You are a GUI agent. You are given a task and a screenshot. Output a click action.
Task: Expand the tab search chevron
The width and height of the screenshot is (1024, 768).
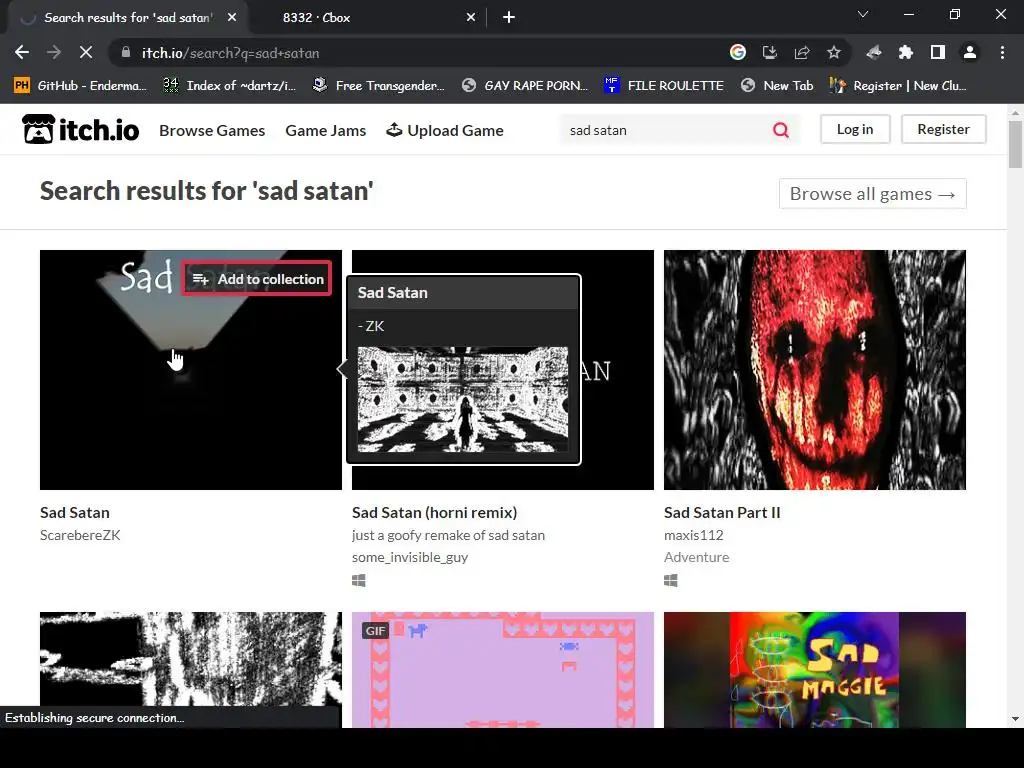[x=863, y=14]
